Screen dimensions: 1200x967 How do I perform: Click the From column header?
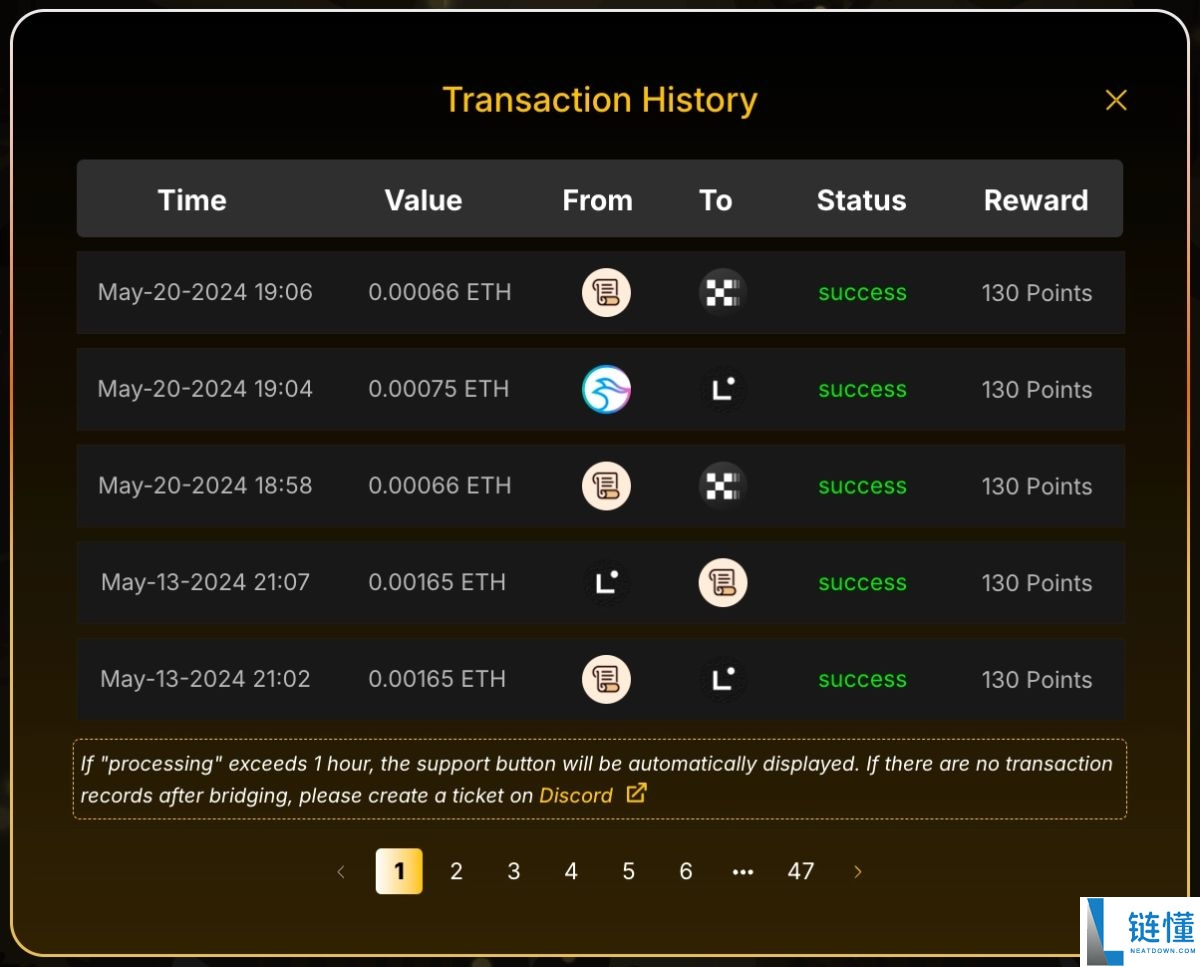pyautogui.click(x=598, y=200)
